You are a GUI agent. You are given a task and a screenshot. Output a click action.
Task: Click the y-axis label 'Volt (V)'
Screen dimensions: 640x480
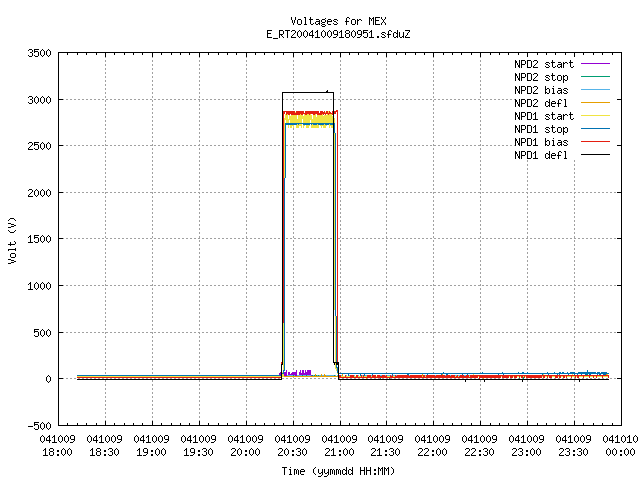coord(12,240)
